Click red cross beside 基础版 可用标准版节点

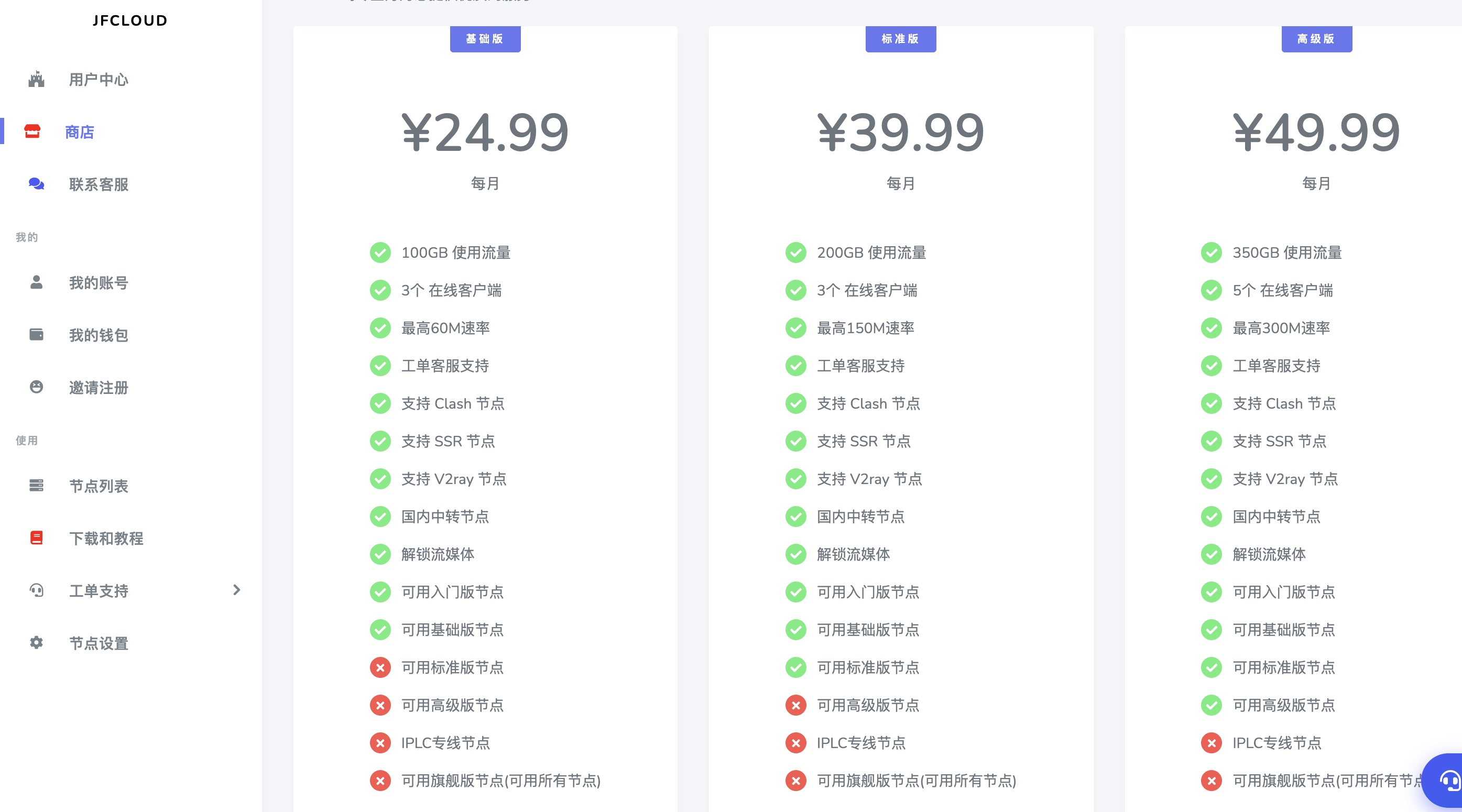tap(380, 667)
